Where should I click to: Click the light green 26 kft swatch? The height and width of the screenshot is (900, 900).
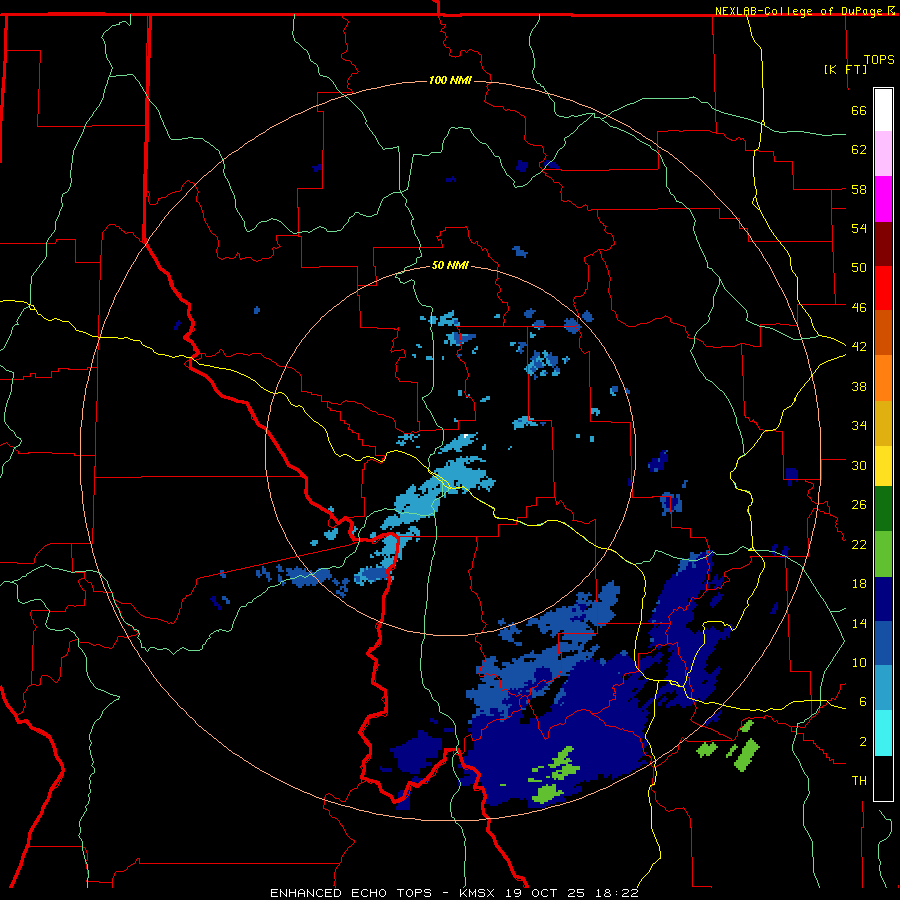pyautogui.click(x=883, y=554)
